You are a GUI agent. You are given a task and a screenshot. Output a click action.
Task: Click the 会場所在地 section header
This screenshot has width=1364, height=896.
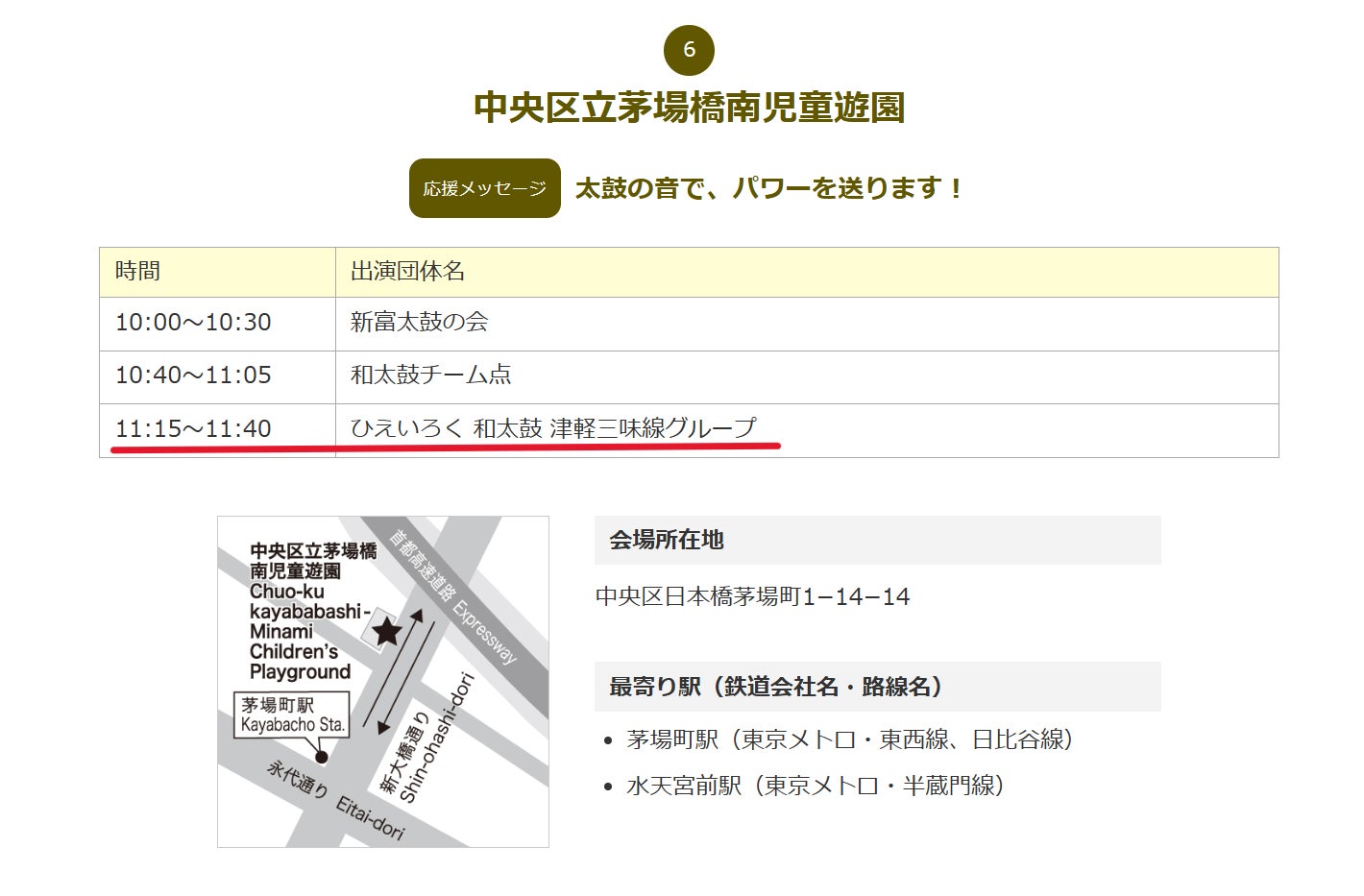(667, 540)
